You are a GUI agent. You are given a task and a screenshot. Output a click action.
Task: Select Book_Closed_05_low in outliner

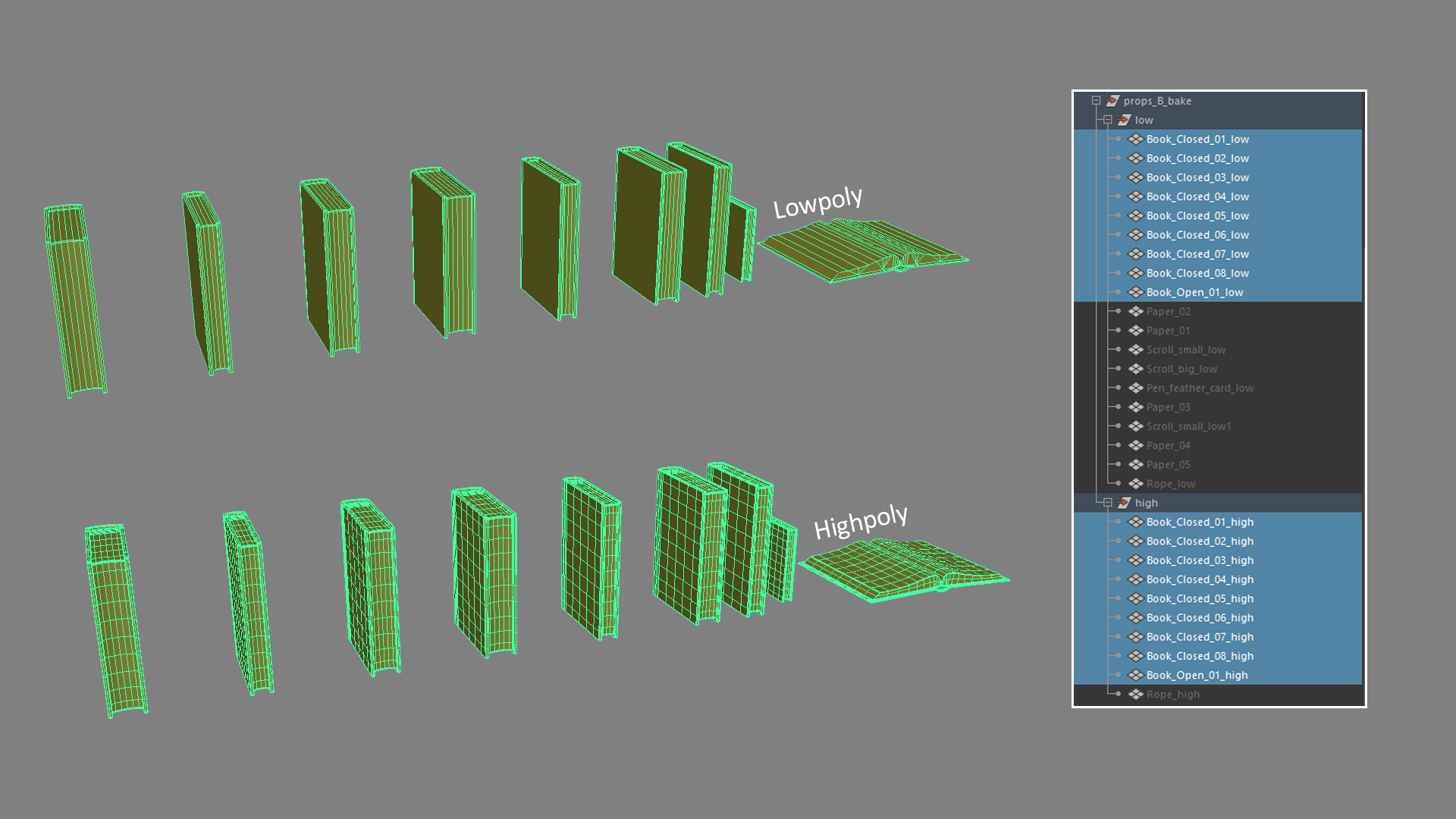[1197, 216]
